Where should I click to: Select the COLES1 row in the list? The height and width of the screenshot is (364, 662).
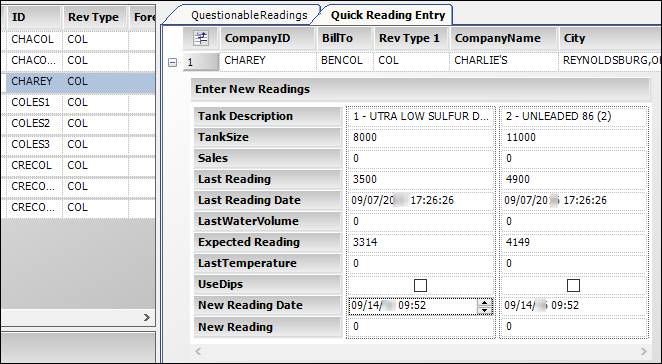coord(80,103)
